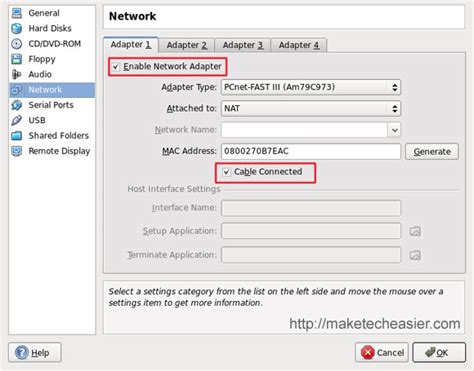Switch to the Adapter 4 tab
Screen dimensions: 474x371
pyautogui.click(x=299, y=45)
